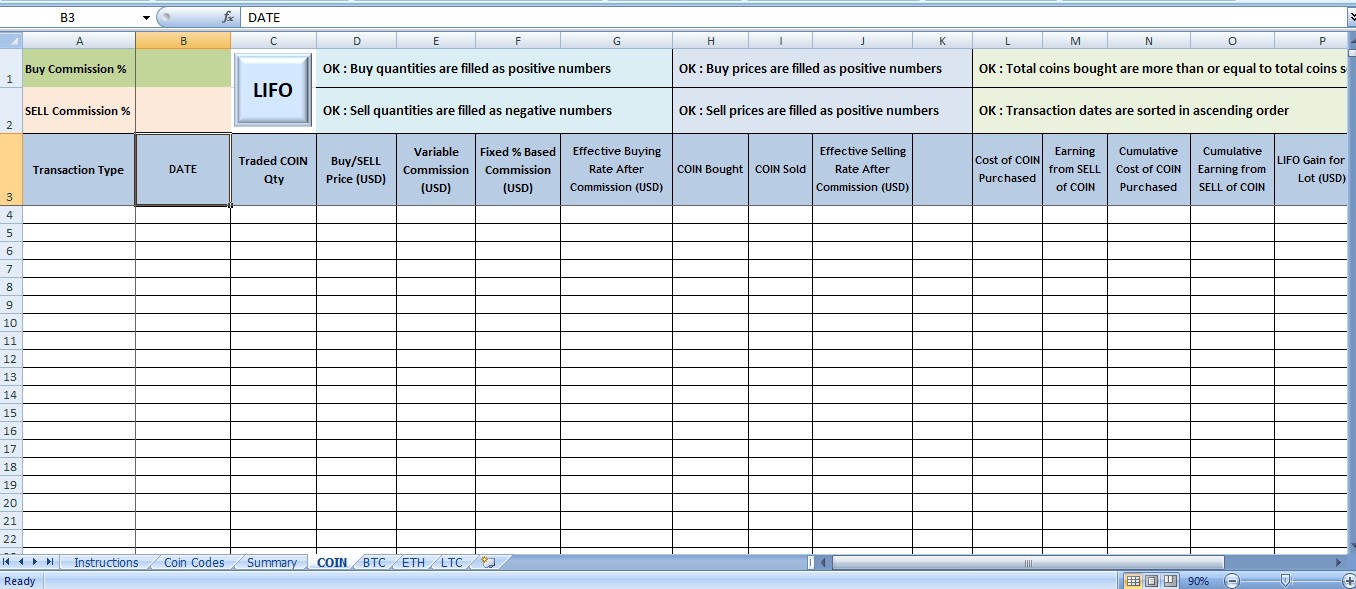Click Cumulative Cost of COIN Purchased header
This screenshot has height=589, width=1356.
tap(1148, 169)
